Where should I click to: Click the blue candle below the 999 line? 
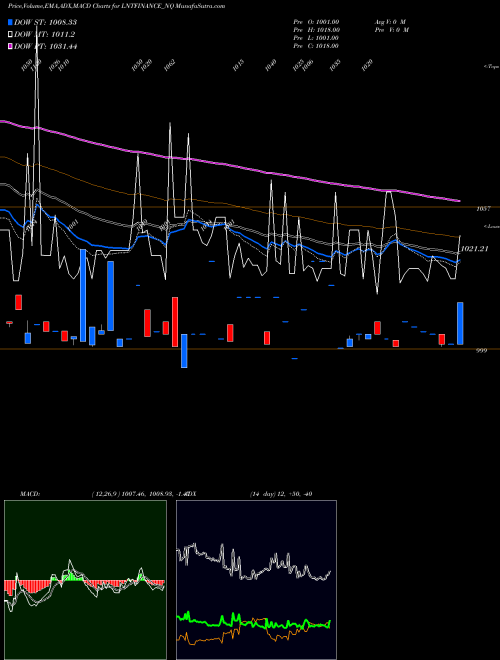click(184, 351)
